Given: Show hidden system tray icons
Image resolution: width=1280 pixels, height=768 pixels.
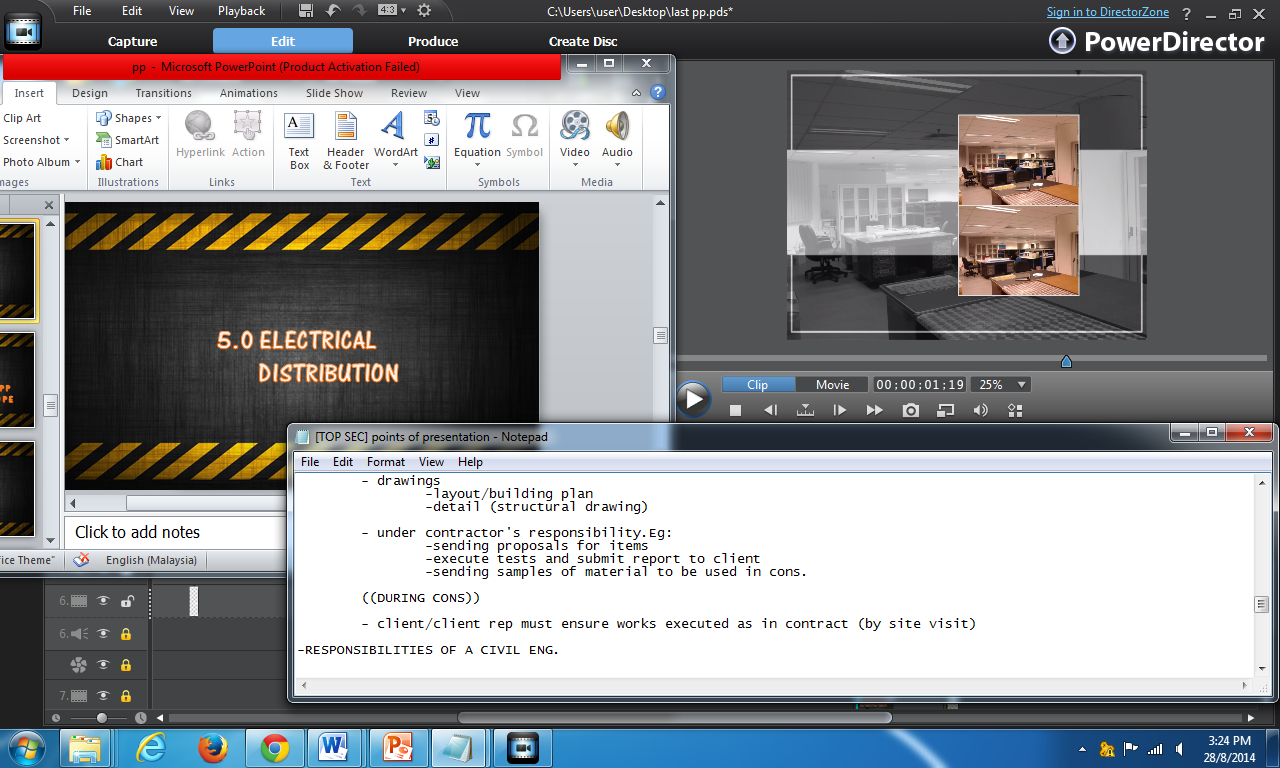Looking at the screenshot, I should [x=1083, y=749].
